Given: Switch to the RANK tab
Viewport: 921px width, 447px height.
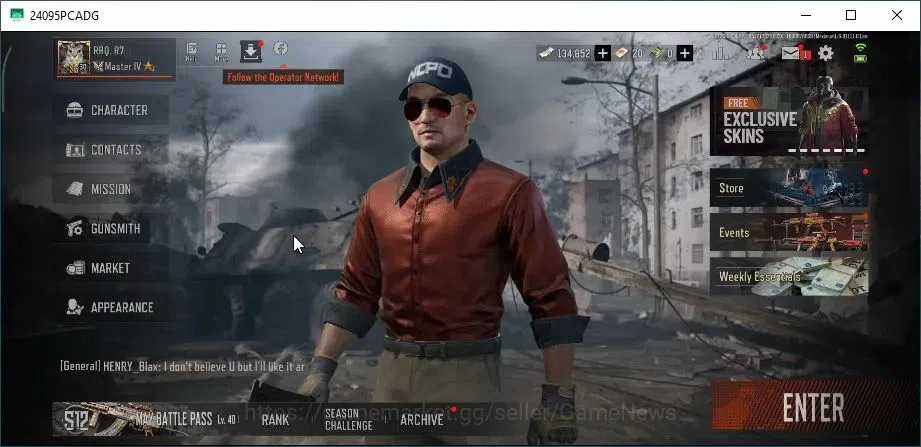Looking at the screenshot, I should coord(275,420).
